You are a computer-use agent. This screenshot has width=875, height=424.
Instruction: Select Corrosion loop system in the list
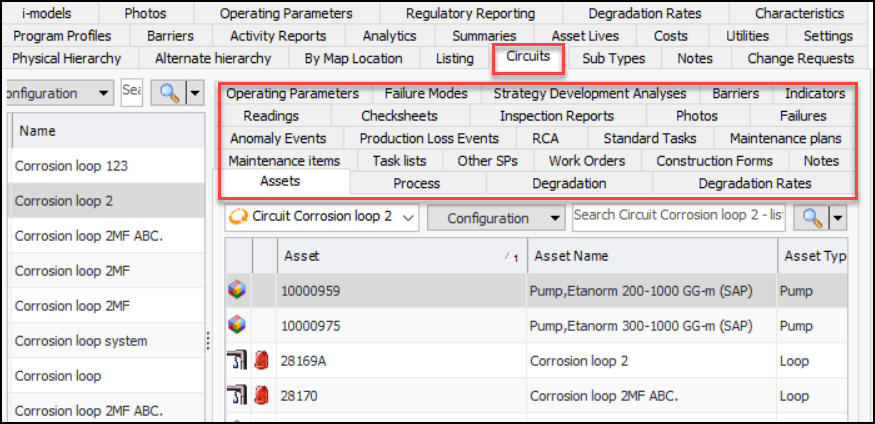[x=80, y=341]
